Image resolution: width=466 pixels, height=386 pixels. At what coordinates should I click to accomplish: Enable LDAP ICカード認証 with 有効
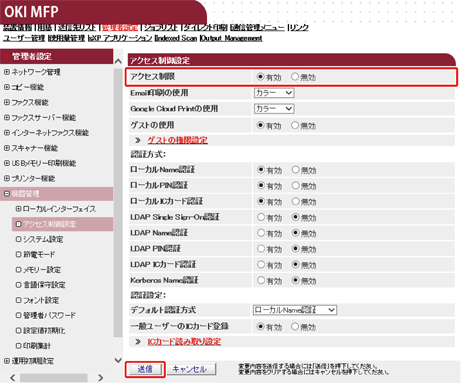261,265
